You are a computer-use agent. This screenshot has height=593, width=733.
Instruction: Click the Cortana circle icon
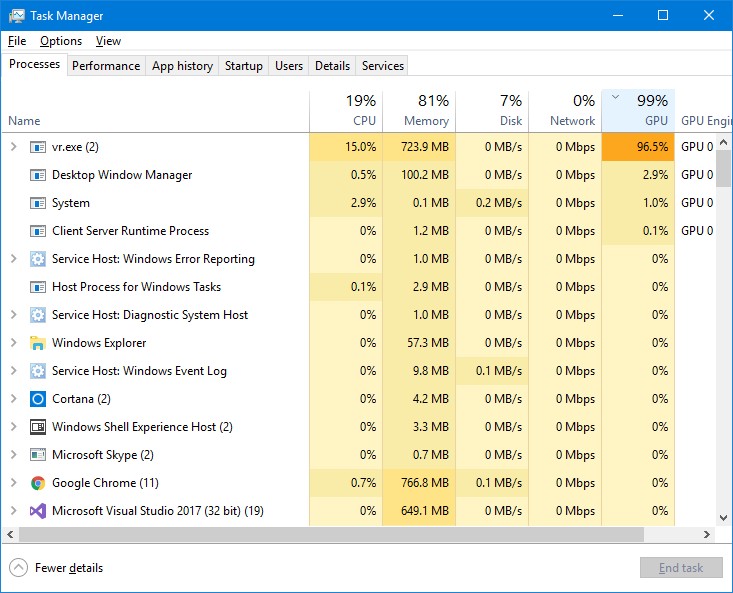[x=38, y=399]
